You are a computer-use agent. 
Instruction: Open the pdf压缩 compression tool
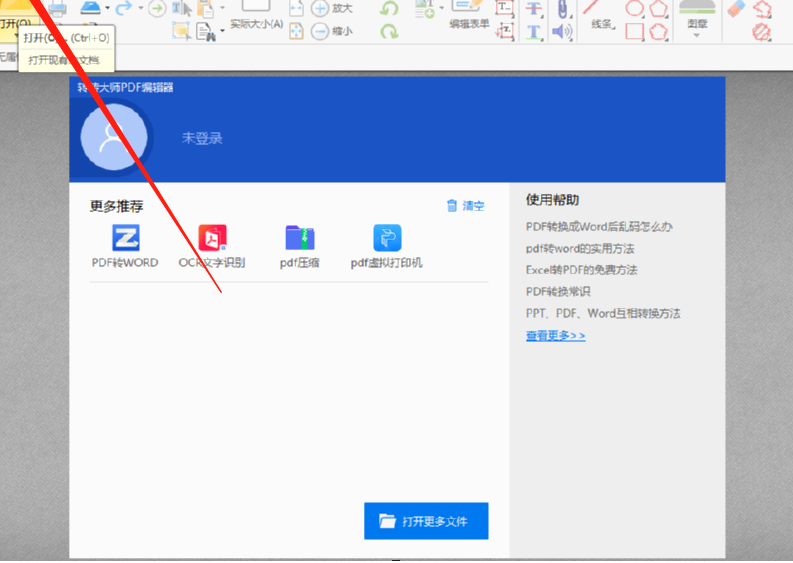coord(300,246)
